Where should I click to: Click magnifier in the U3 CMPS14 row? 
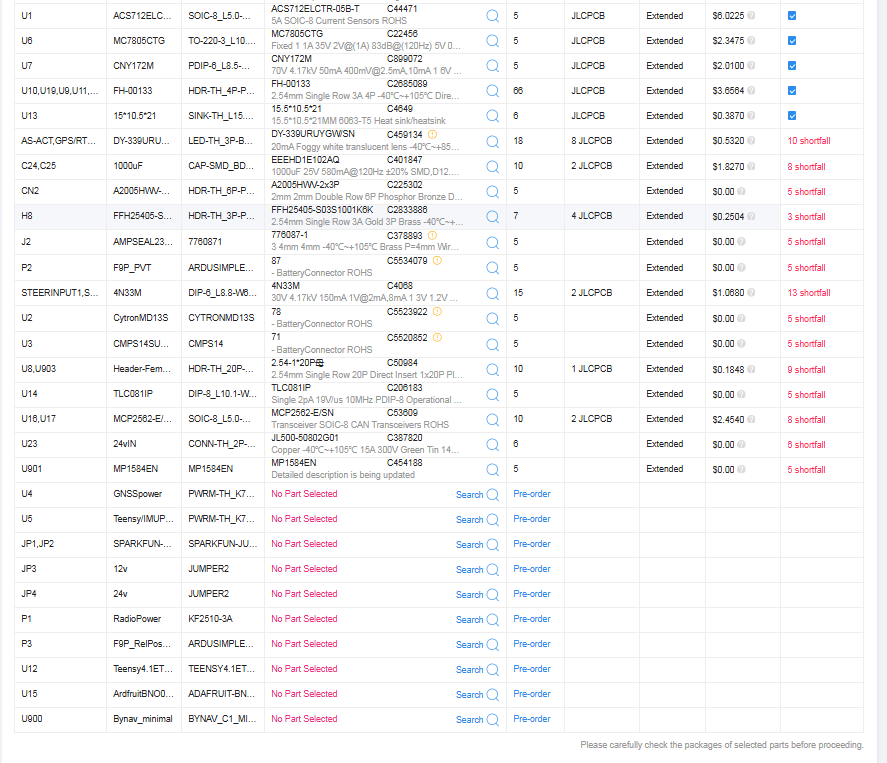493,344
